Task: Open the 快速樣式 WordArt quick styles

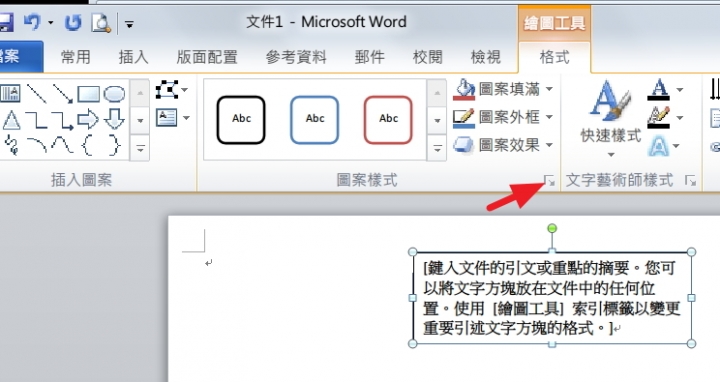Action: [x=611, y=118]
